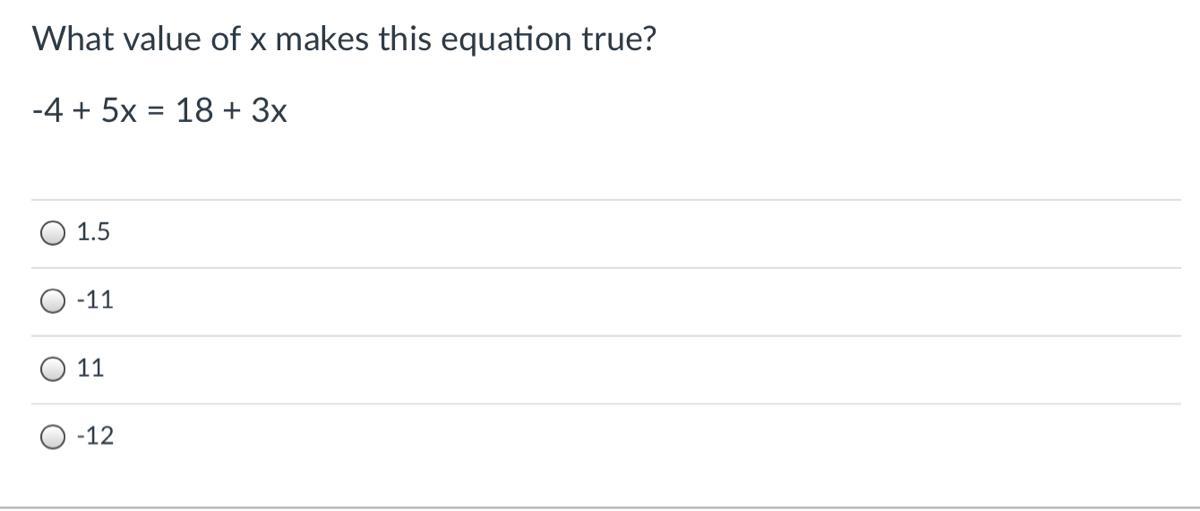Click the "1.5" answer label text
The height and width of the screenshot is (511, 1200).
[94, 233]
